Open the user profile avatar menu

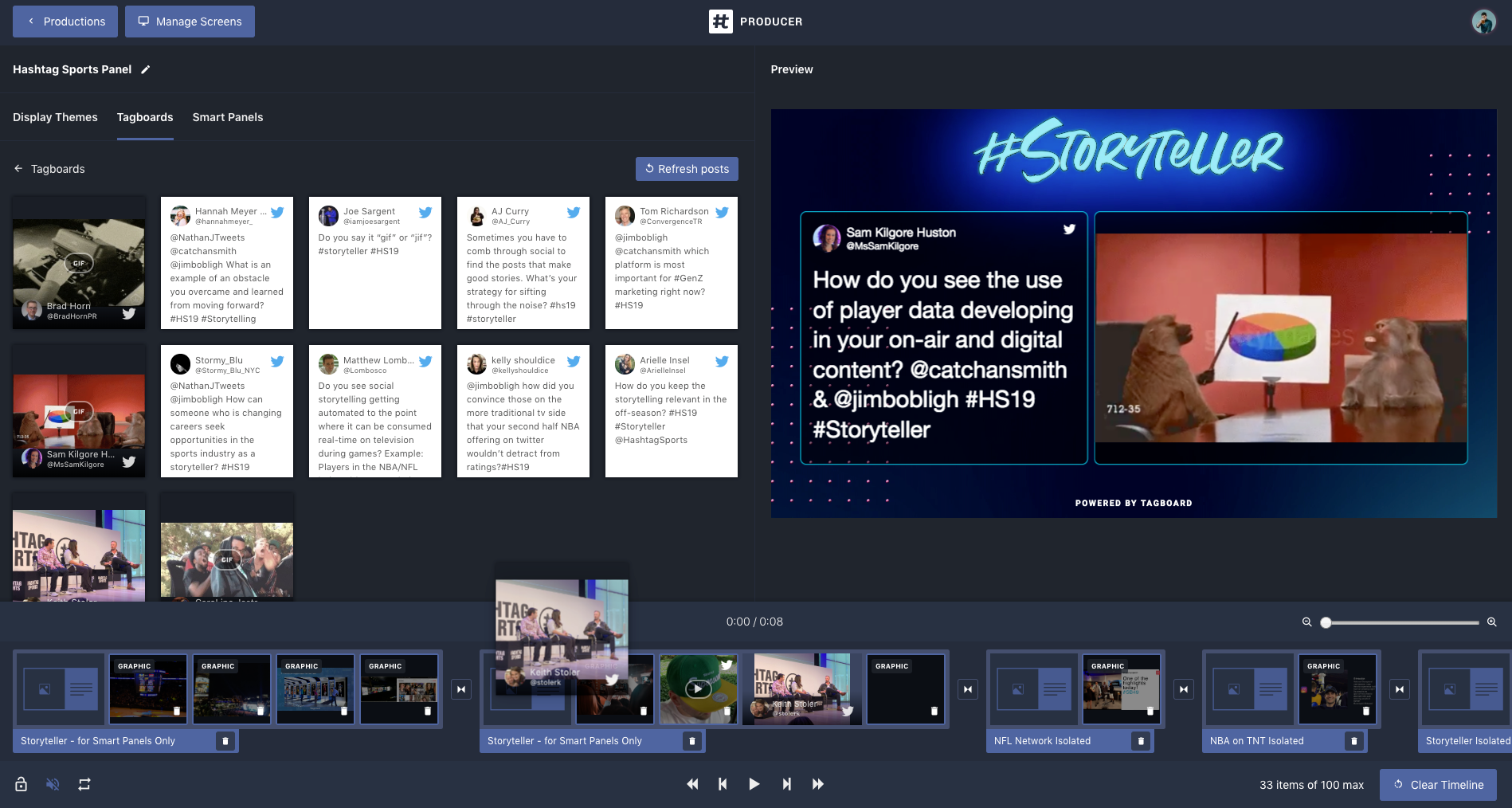[x=1483, y=22]
